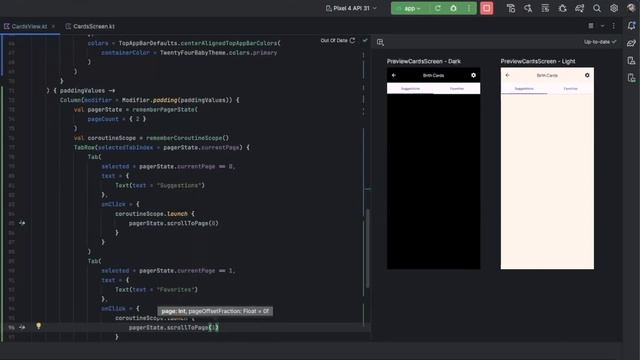Click the dark preview phone screen

[x=433, y=169]
